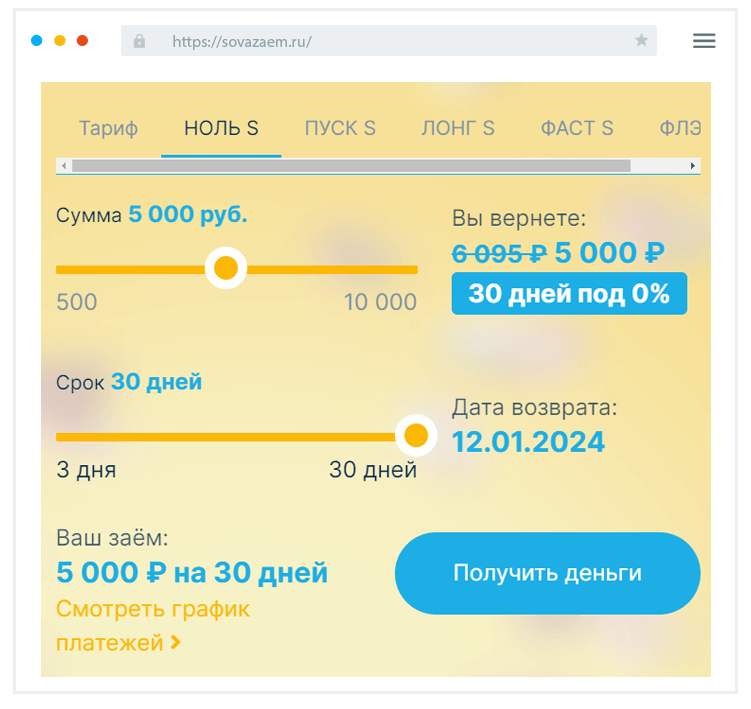
Task: Click the padlock icon in address bar
Action: pos(139,41)
